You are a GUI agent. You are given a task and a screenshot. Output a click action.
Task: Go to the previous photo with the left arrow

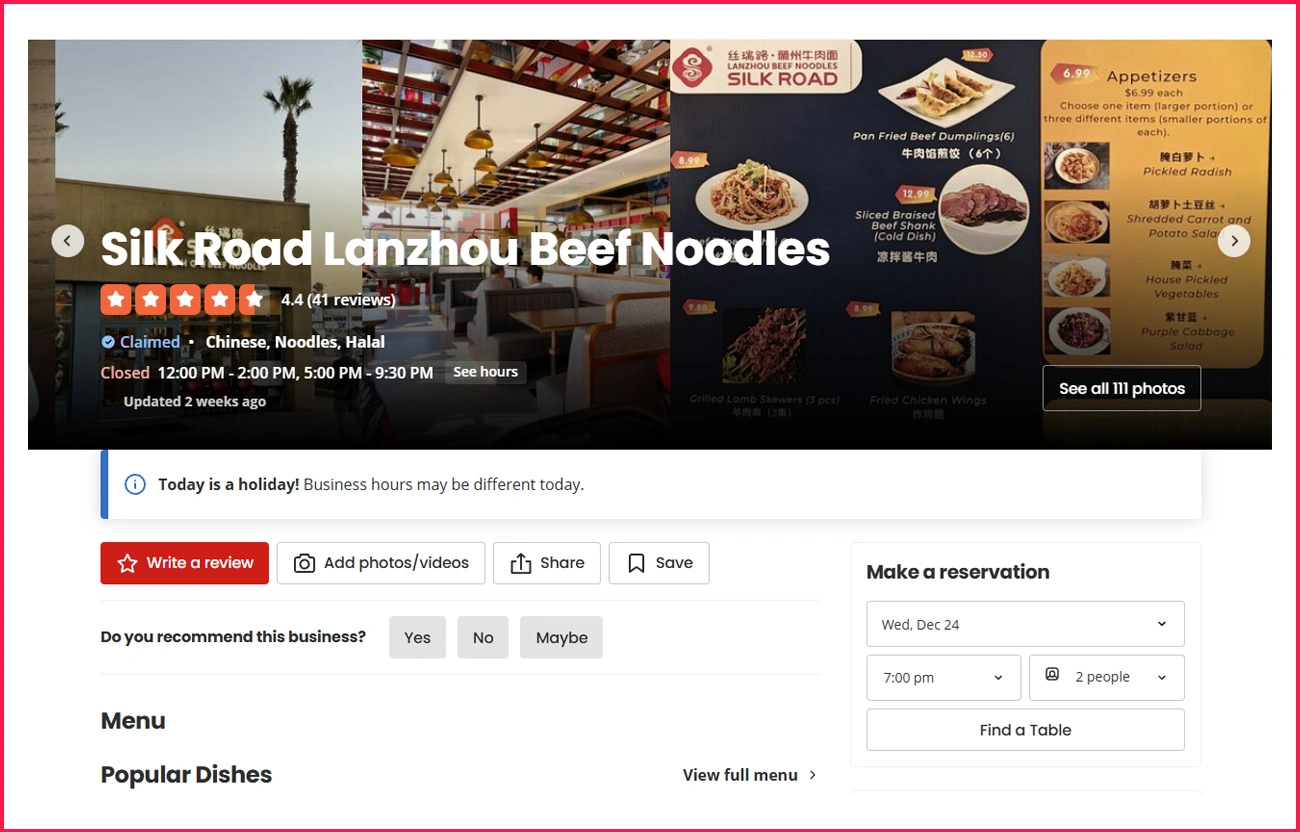(x=68, y=241)
